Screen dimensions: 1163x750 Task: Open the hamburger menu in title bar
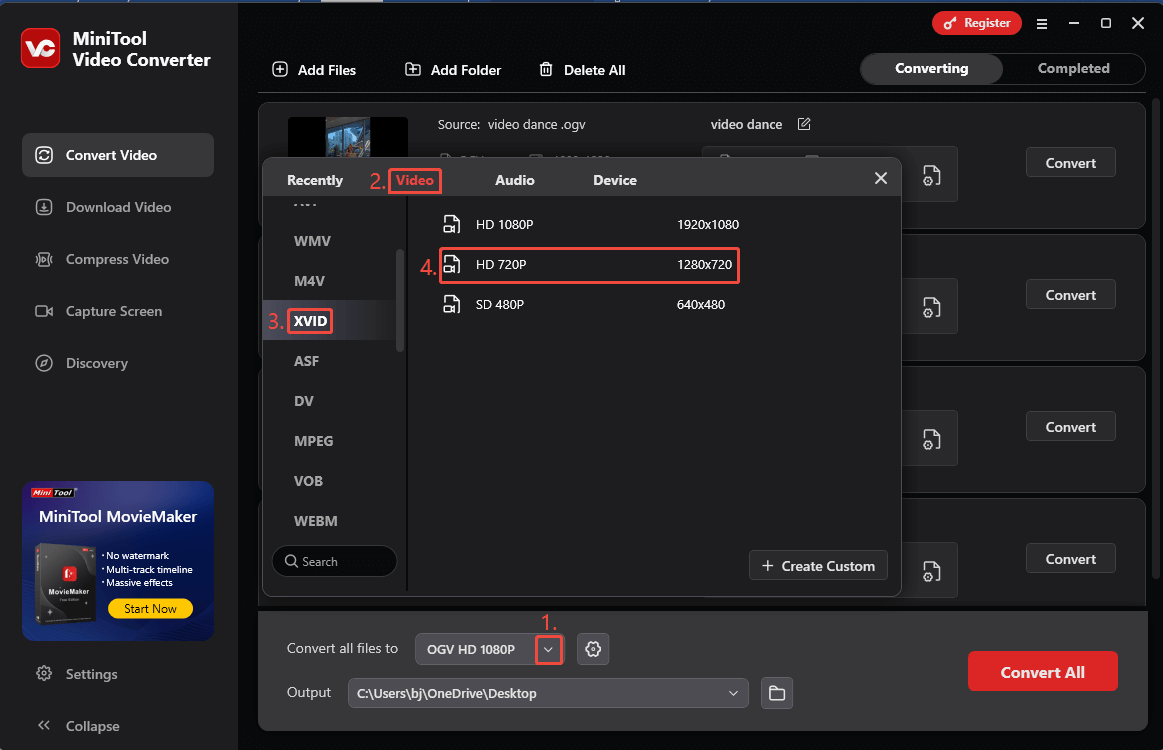[1041, 24]
